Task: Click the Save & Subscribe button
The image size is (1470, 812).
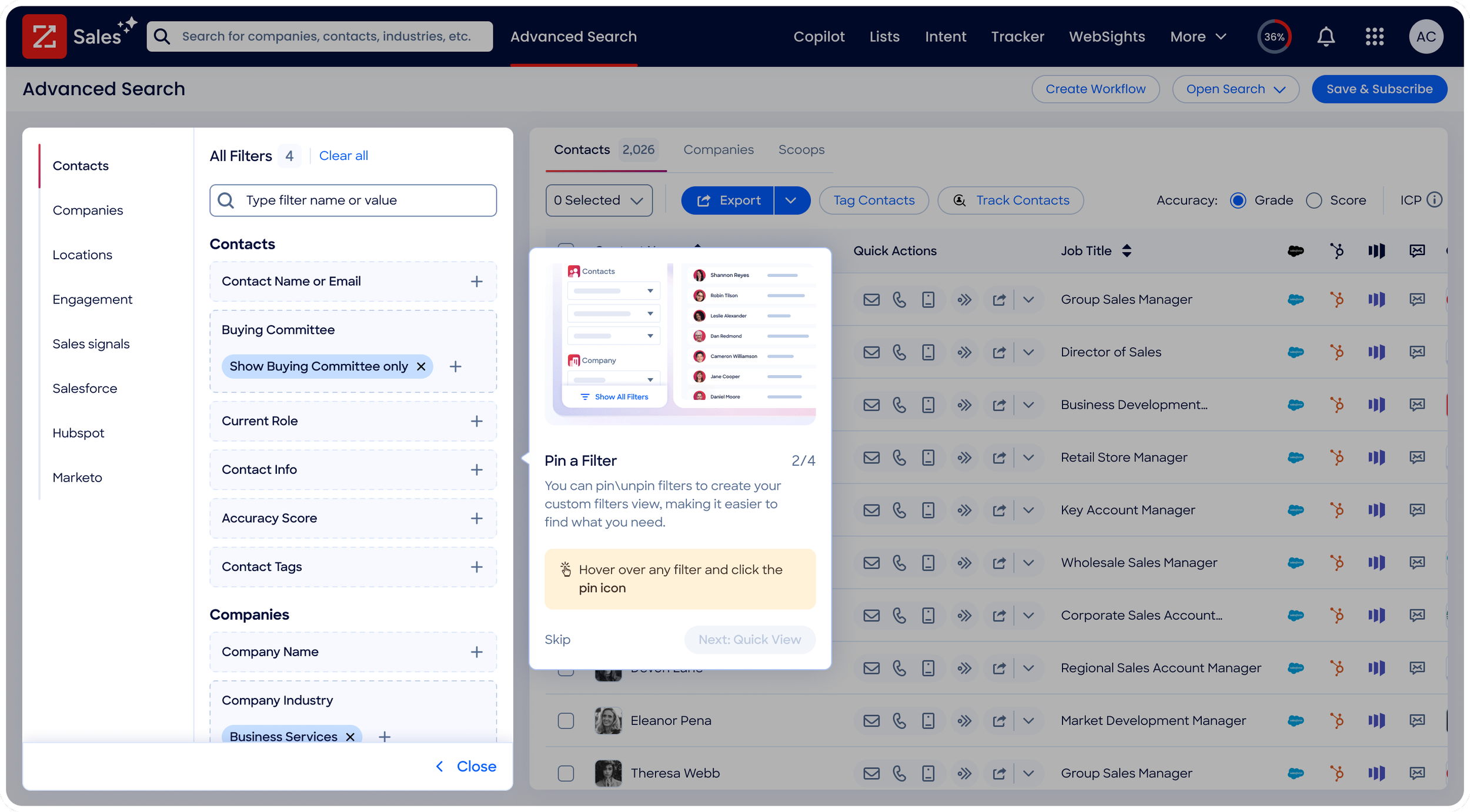Action: [x=1379, y=89]
